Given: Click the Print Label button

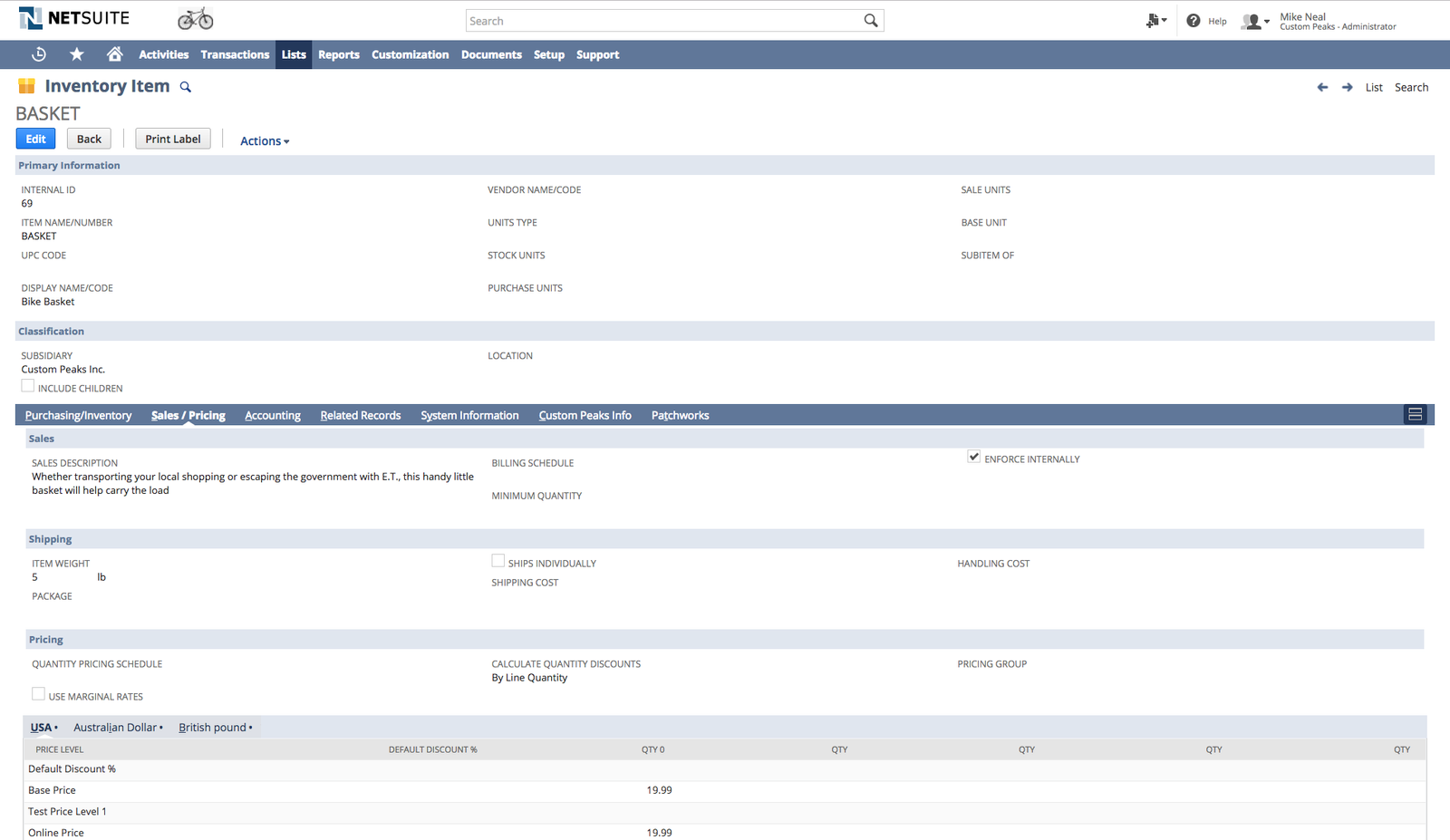Looking at the screenshot, I should coord(173,139).
